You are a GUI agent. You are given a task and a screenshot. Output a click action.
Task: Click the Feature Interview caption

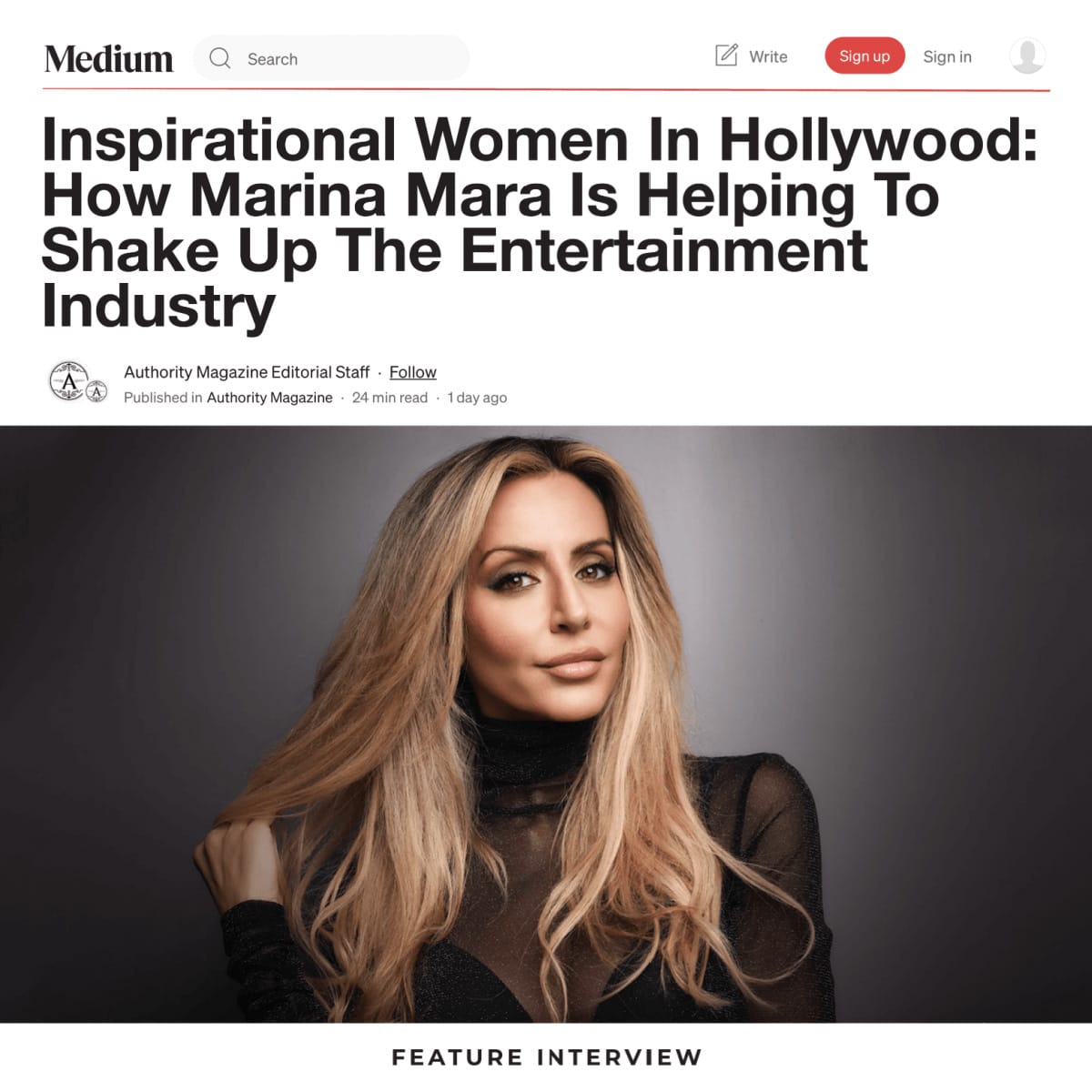click(547, 1057)
